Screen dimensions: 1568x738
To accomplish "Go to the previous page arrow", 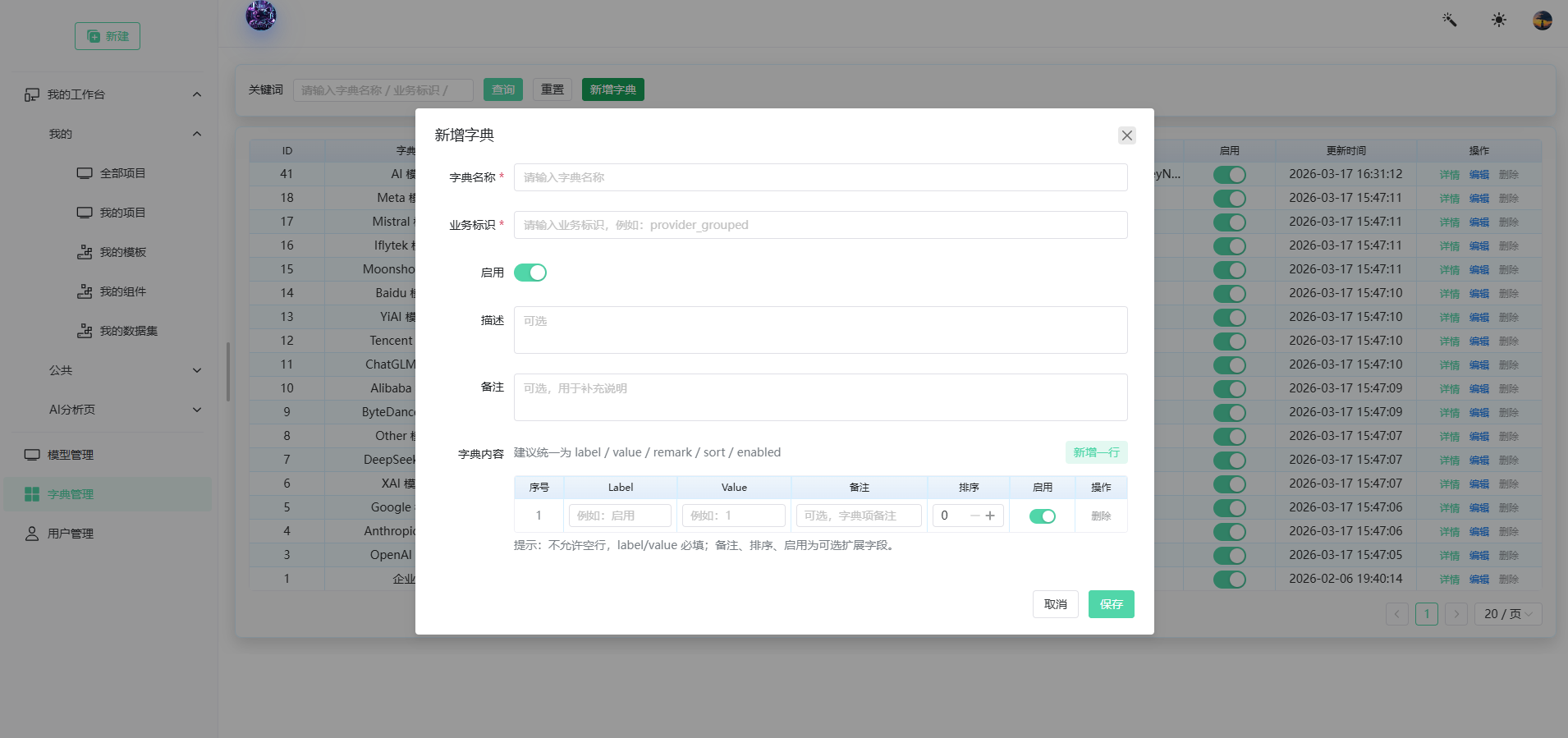I will coord(1397,614).
